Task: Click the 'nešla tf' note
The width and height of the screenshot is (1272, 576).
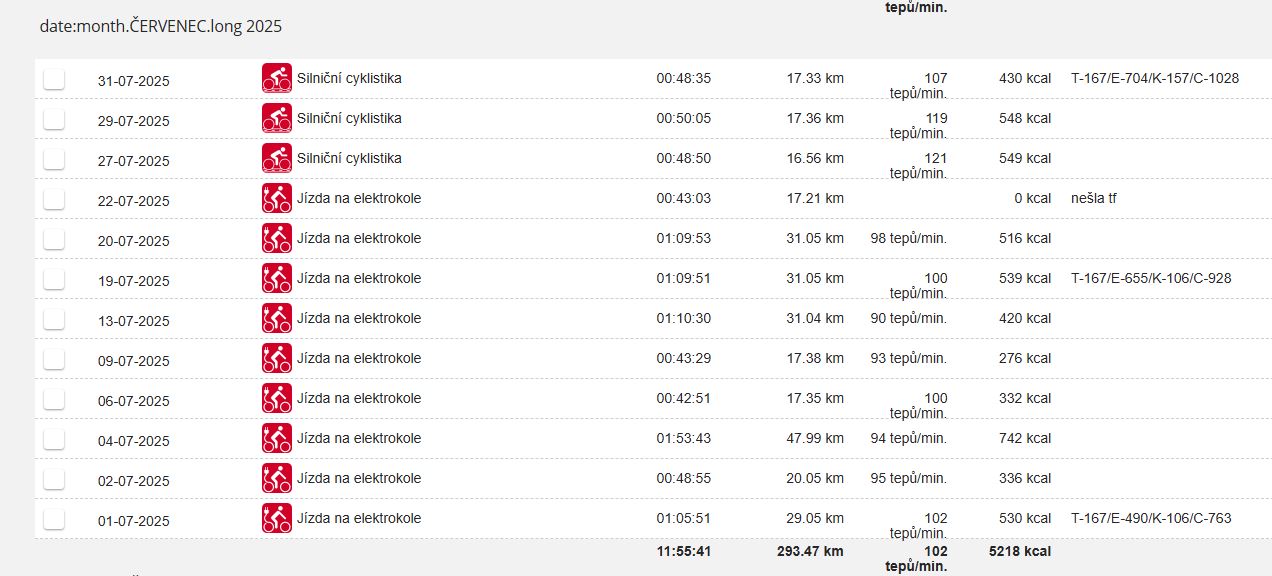Action: click(x=1093, y=198)
